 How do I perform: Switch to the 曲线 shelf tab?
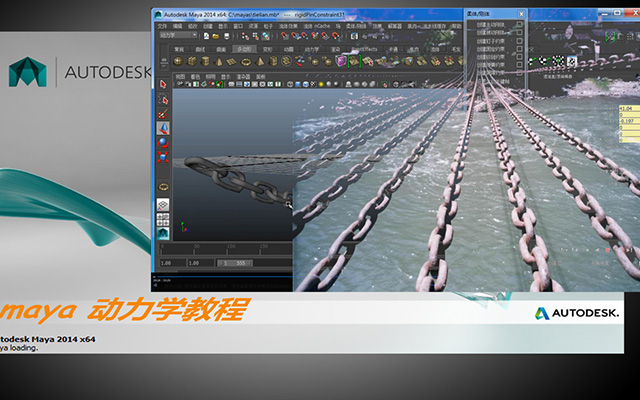(x=200, y=50)
